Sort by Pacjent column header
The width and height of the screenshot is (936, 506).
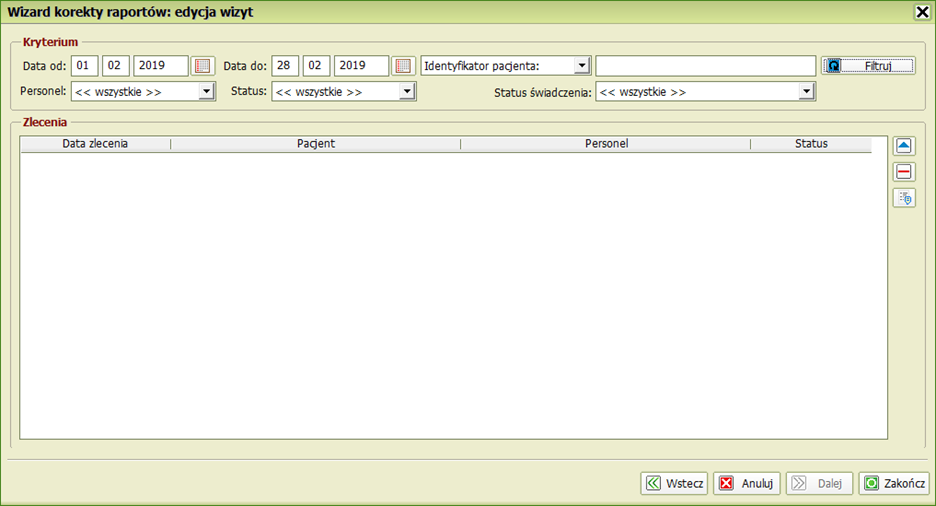315,144
